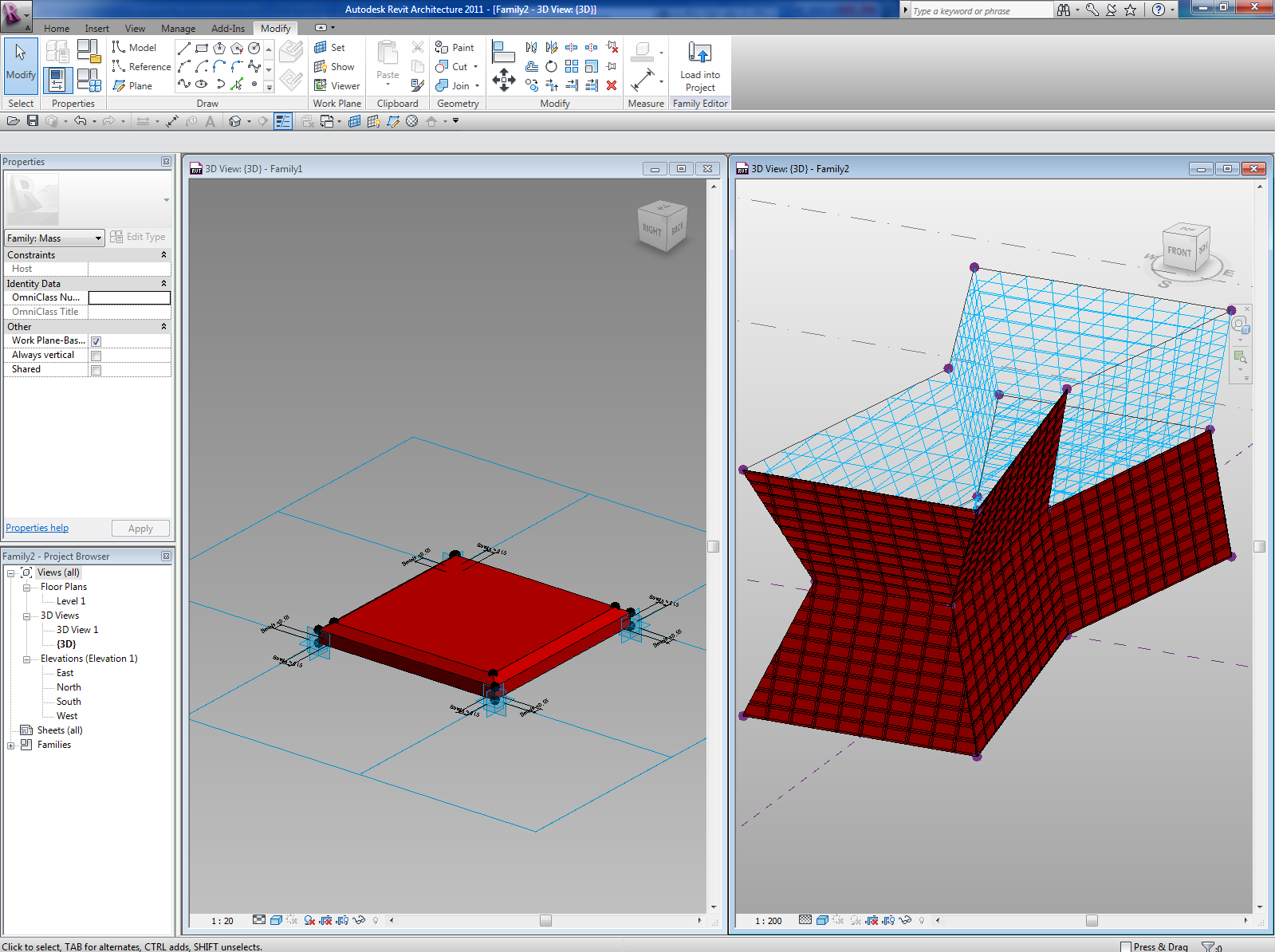Click the red Delete icon

pos(612,85)
